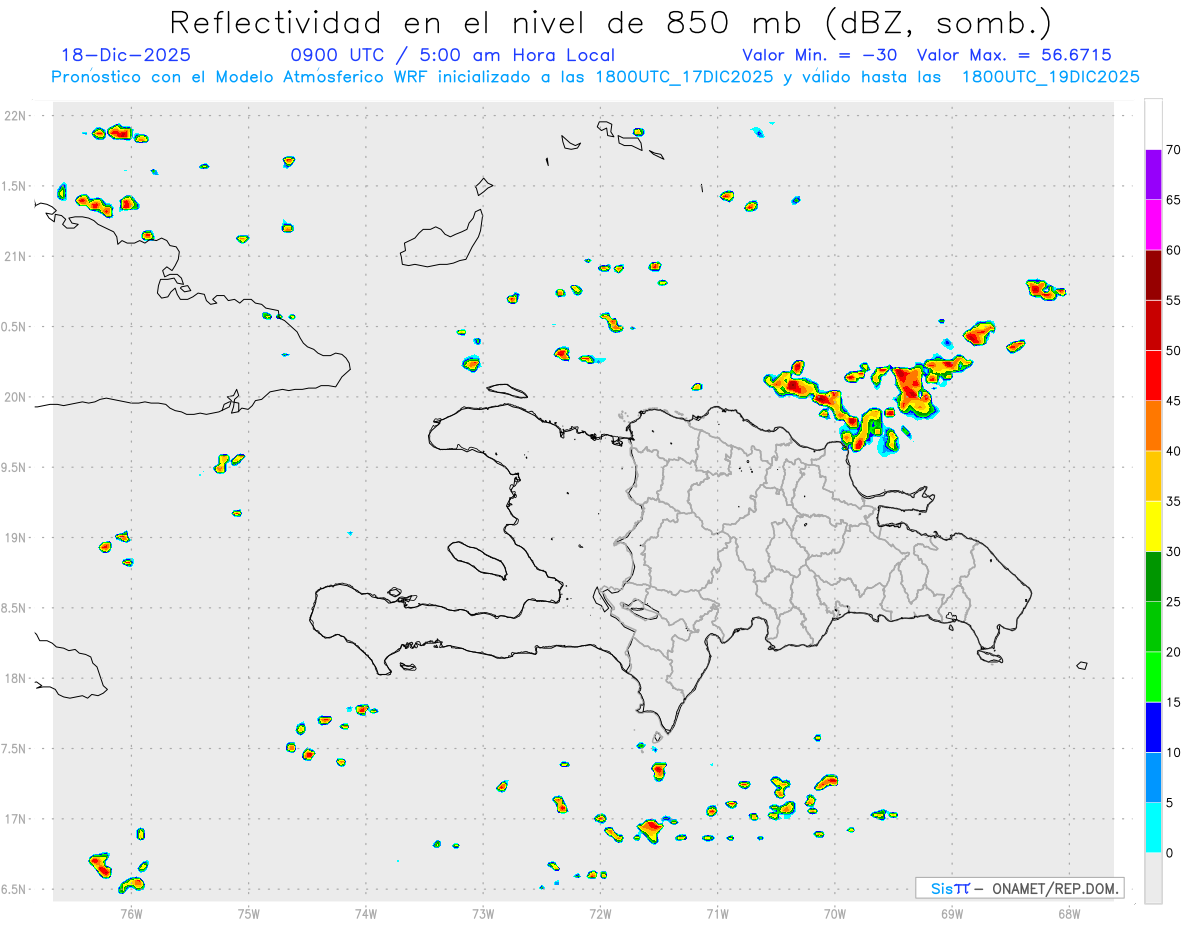Click the white above-70 colorbar segment
Image resolution: width=1200 pixels, height=927 pixels.
point(1153,124)
